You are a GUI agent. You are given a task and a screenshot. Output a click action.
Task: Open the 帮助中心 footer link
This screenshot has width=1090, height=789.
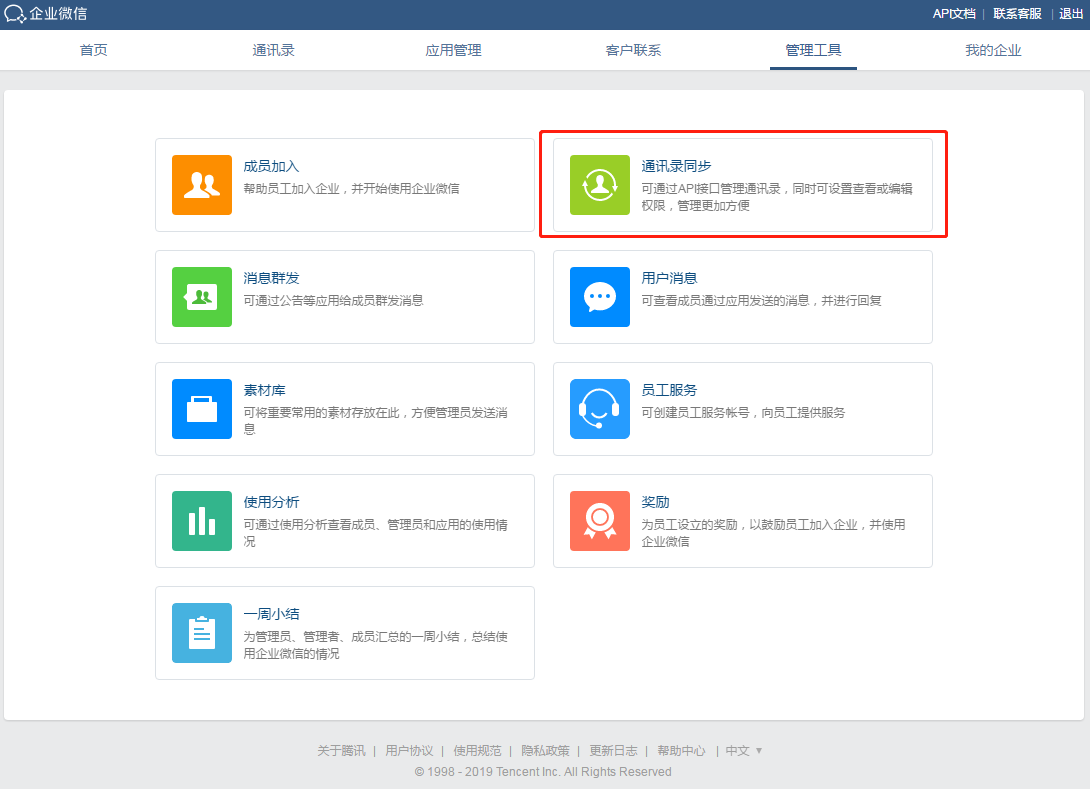click(682, 751)
